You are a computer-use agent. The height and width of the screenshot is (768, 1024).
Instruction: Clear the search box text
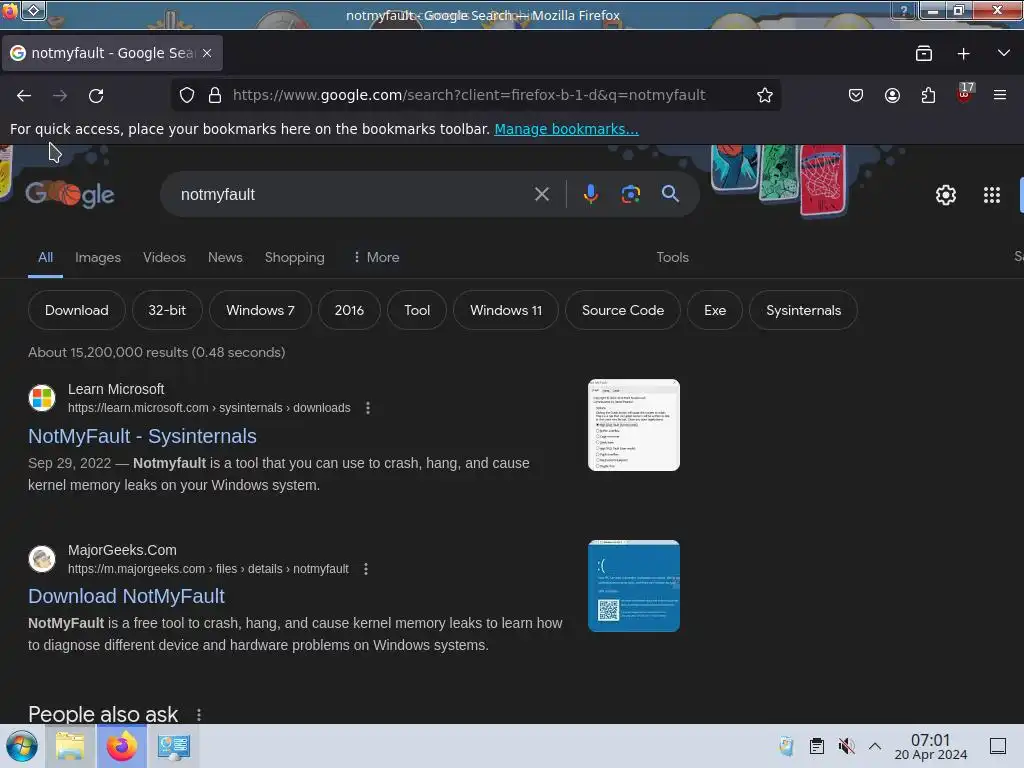pos(541,194)
